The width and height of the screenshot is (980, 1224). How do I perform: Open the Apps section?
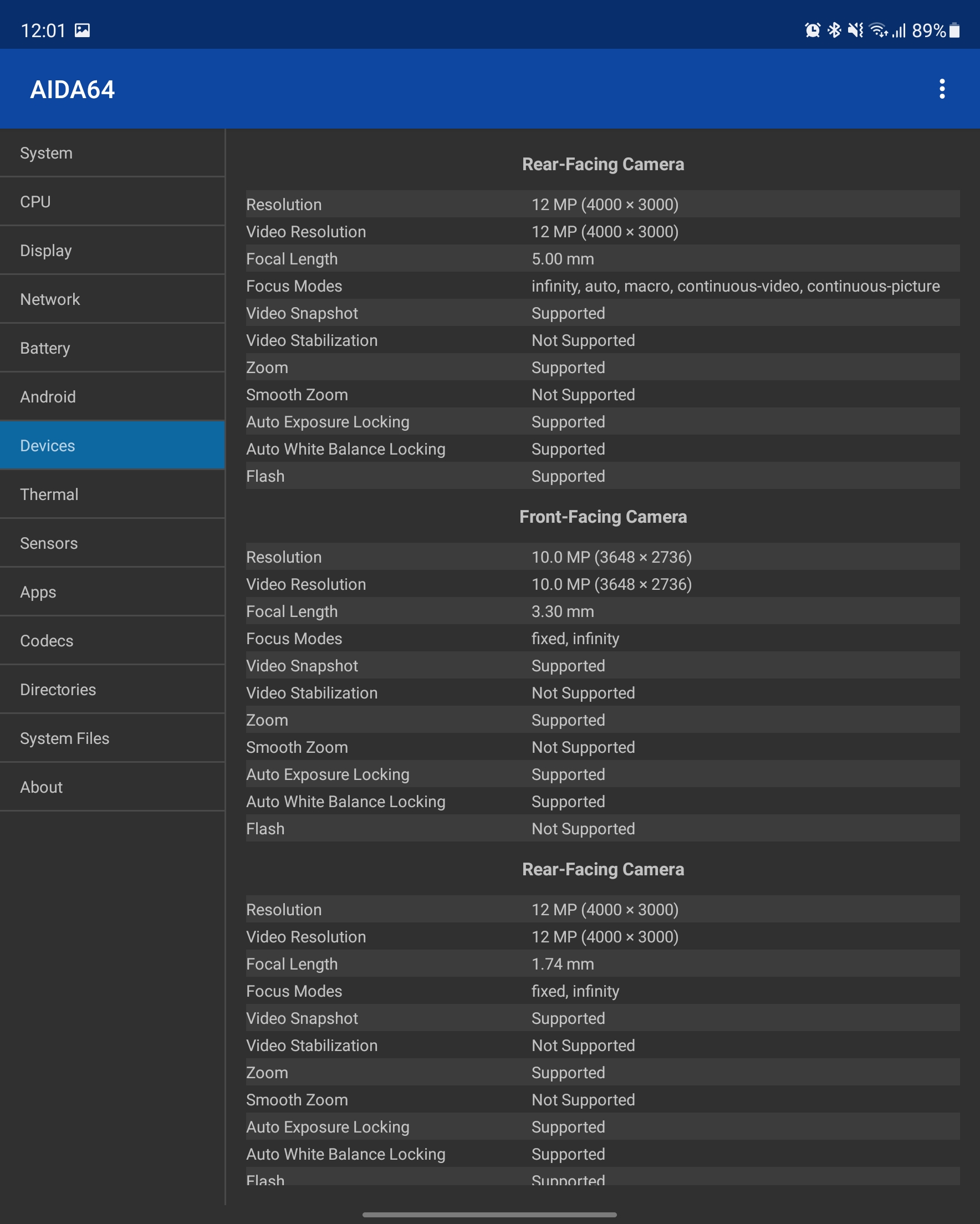click(113, 593)
